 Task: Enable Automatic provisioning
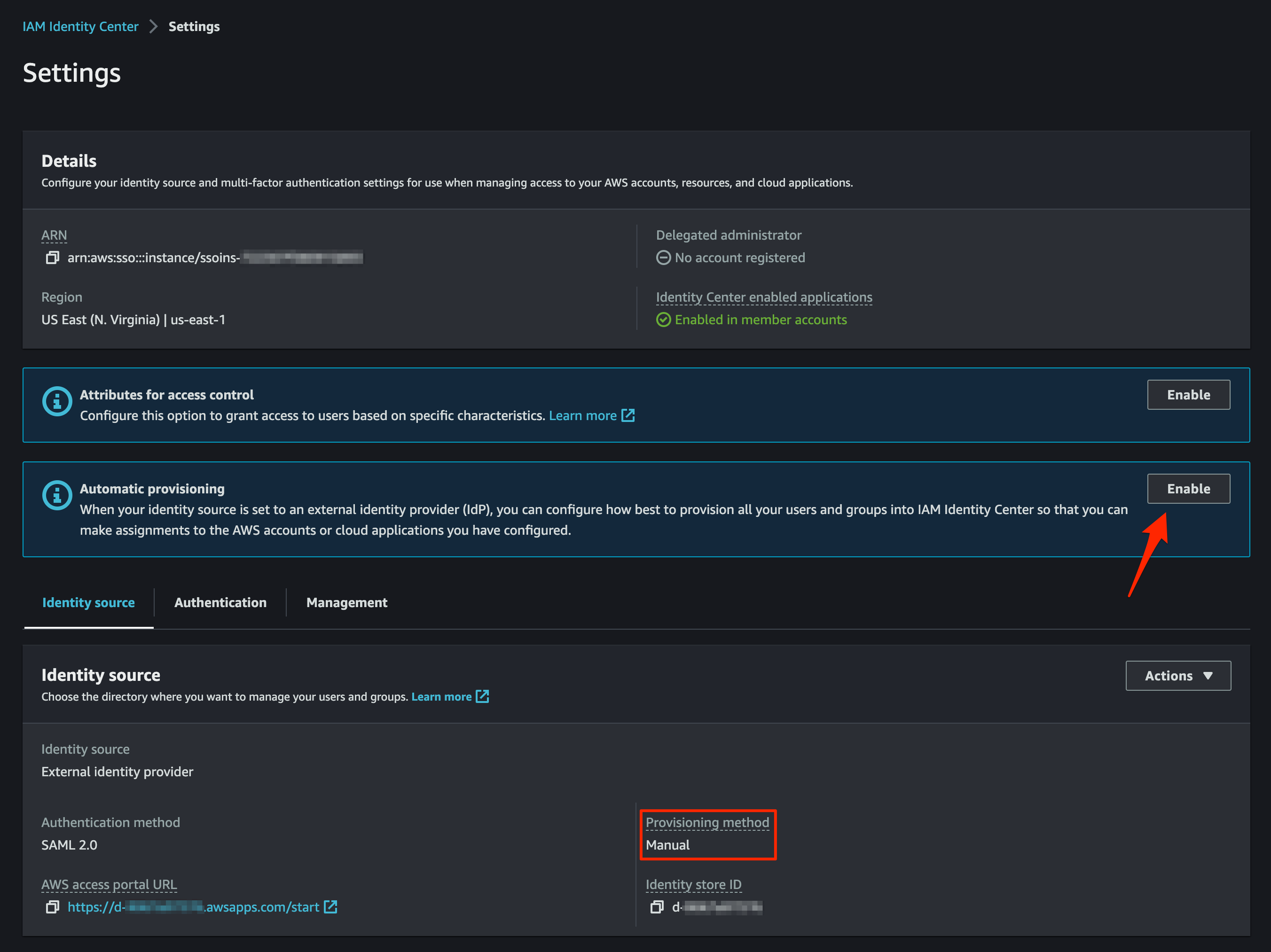pyautogui.click(x=1188, y=488)
